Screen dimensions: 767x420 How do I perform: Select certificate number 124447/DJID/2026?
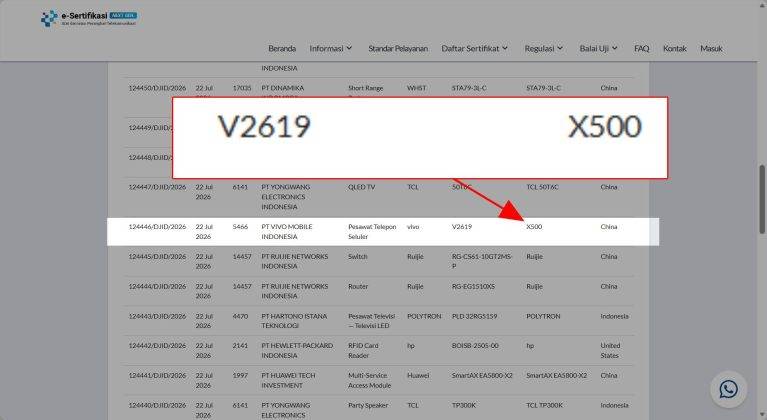click(157, 187)
